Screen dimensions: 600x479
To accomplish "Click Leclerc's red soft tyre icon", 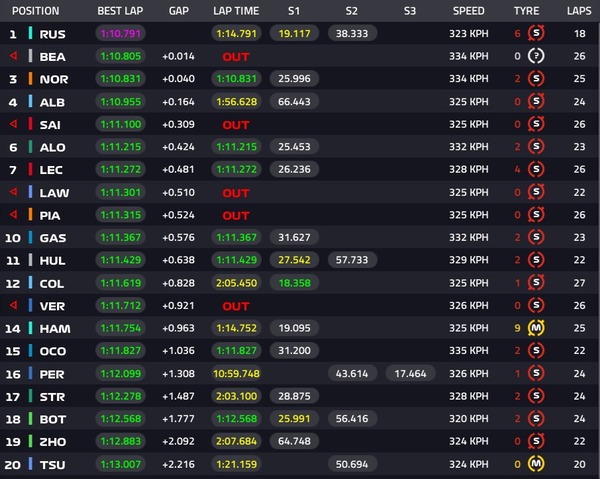I will [x=536, y=170].
